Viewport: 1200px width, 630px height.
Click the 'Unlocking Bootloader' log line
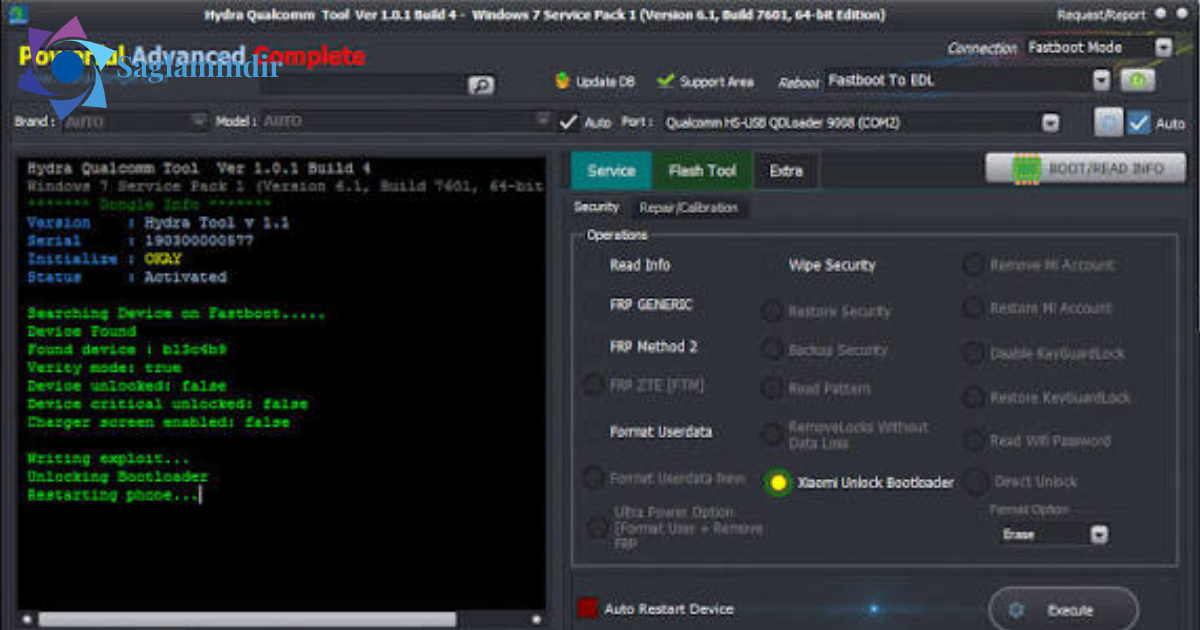coord(117,477)
